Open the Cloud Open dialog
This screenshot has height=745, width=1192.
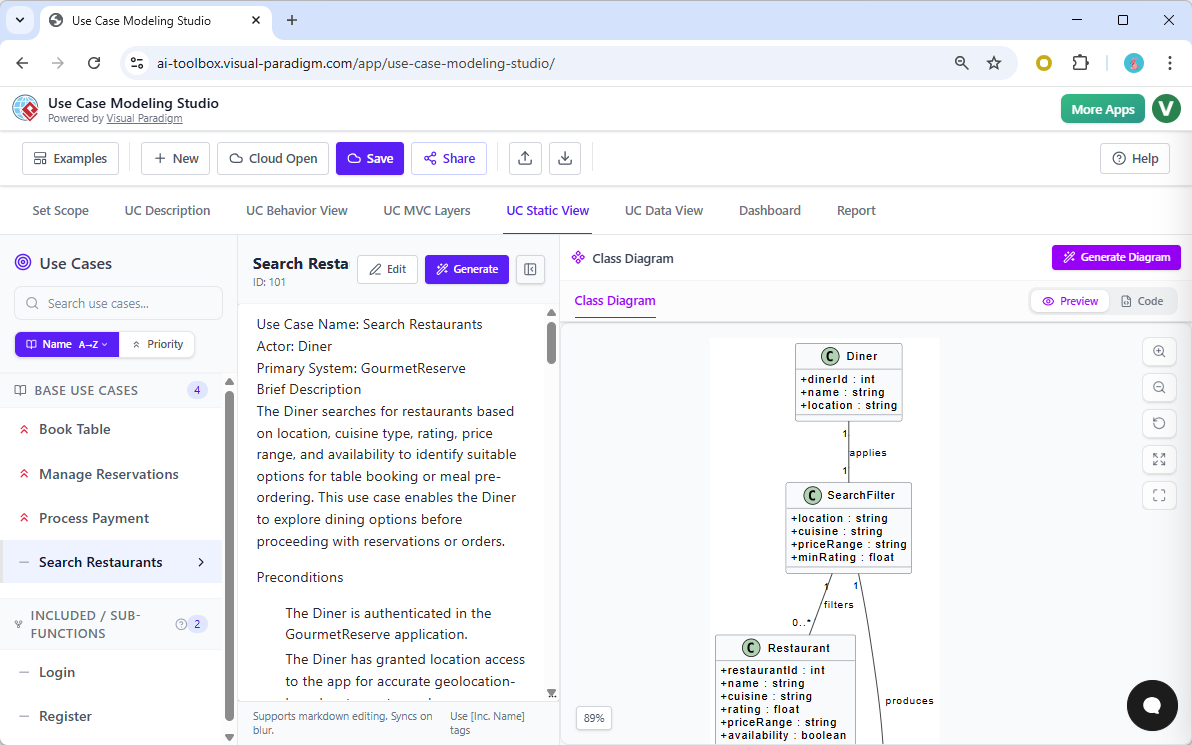click(x=272, y=158)
